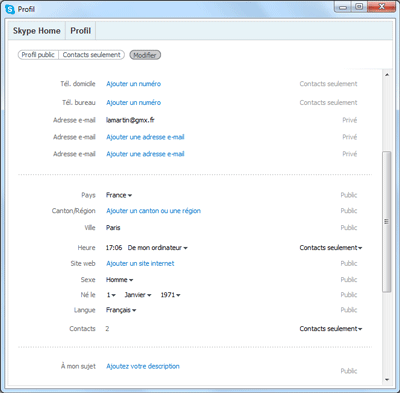Click Privé beside lamartin@gmx.fr
Viewport: 400px width, 393px height.
pos(350,120)
